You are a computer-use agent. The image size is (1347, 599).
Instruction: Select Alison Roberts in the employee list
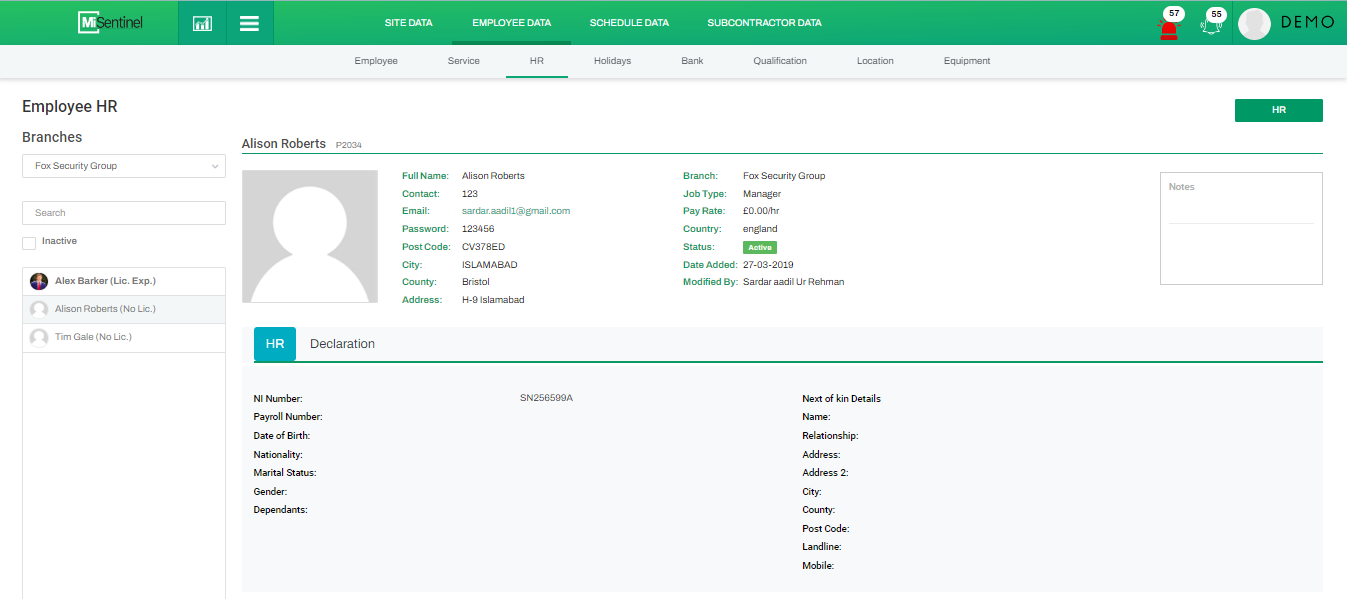[x=105, y=310]
